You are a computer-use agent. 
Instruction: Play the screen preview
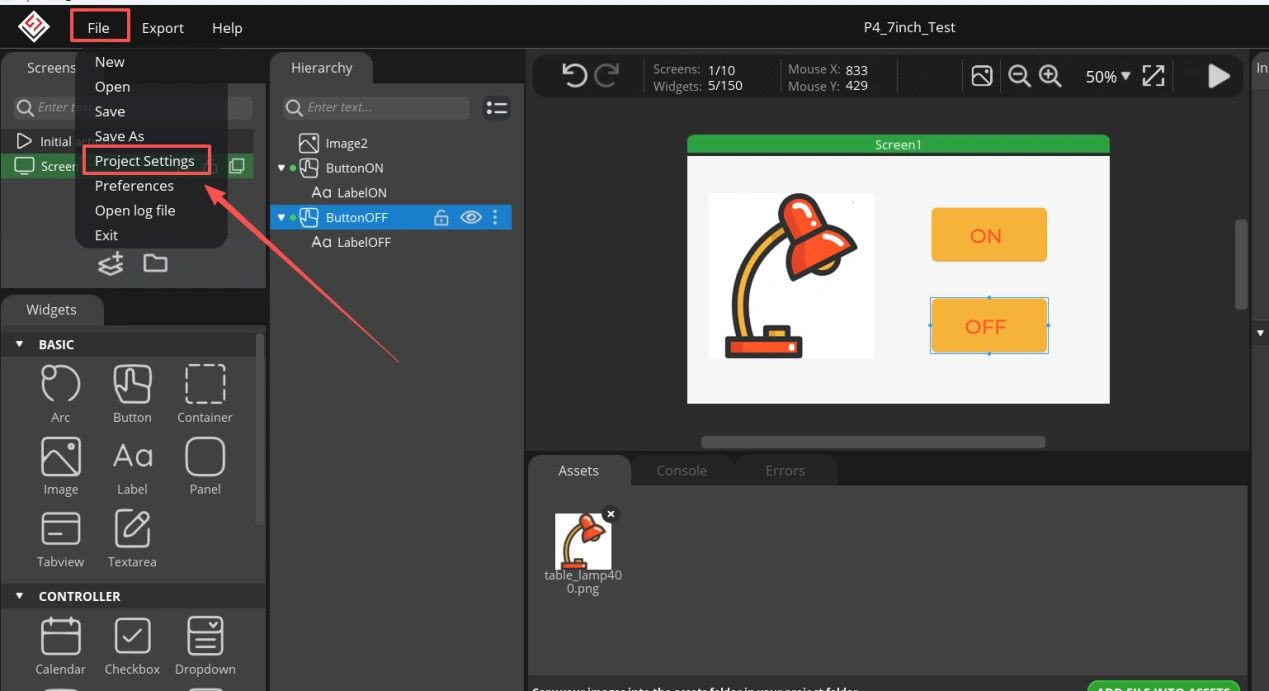[1218, 76]
